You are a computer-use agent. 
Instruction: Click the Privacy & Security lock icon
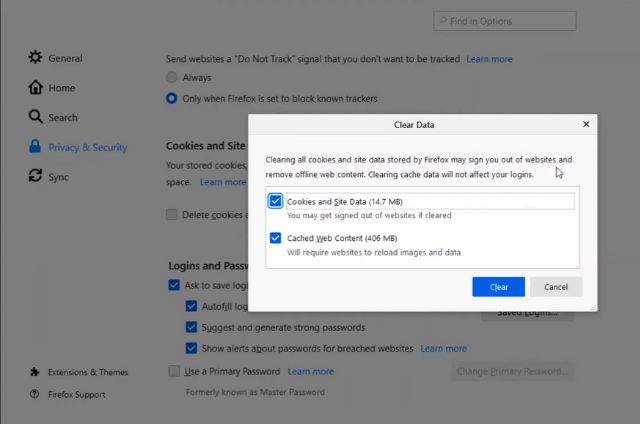point(35,147)
